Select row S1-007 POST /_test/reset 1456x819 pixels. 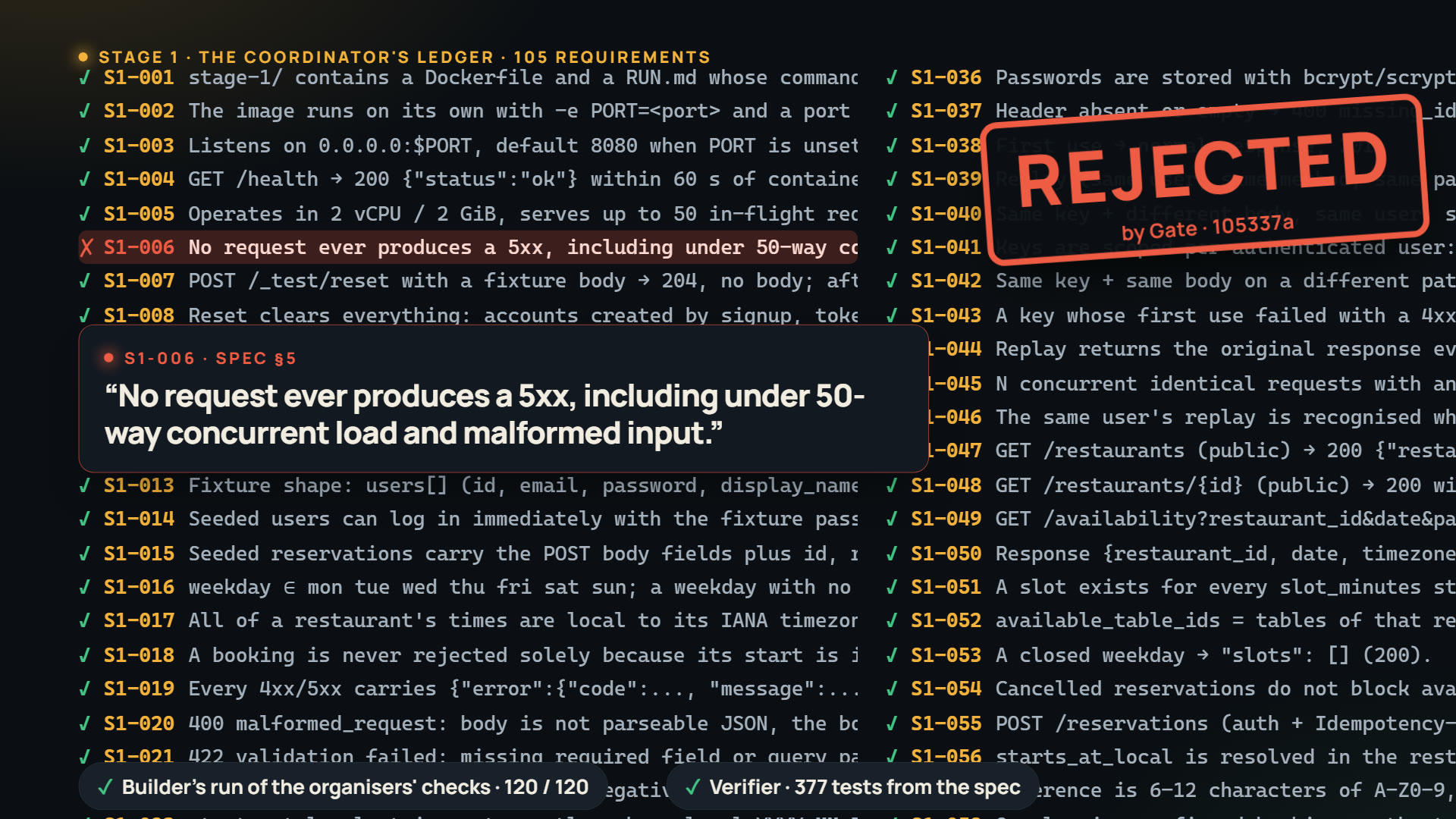[x=468, y=281]
